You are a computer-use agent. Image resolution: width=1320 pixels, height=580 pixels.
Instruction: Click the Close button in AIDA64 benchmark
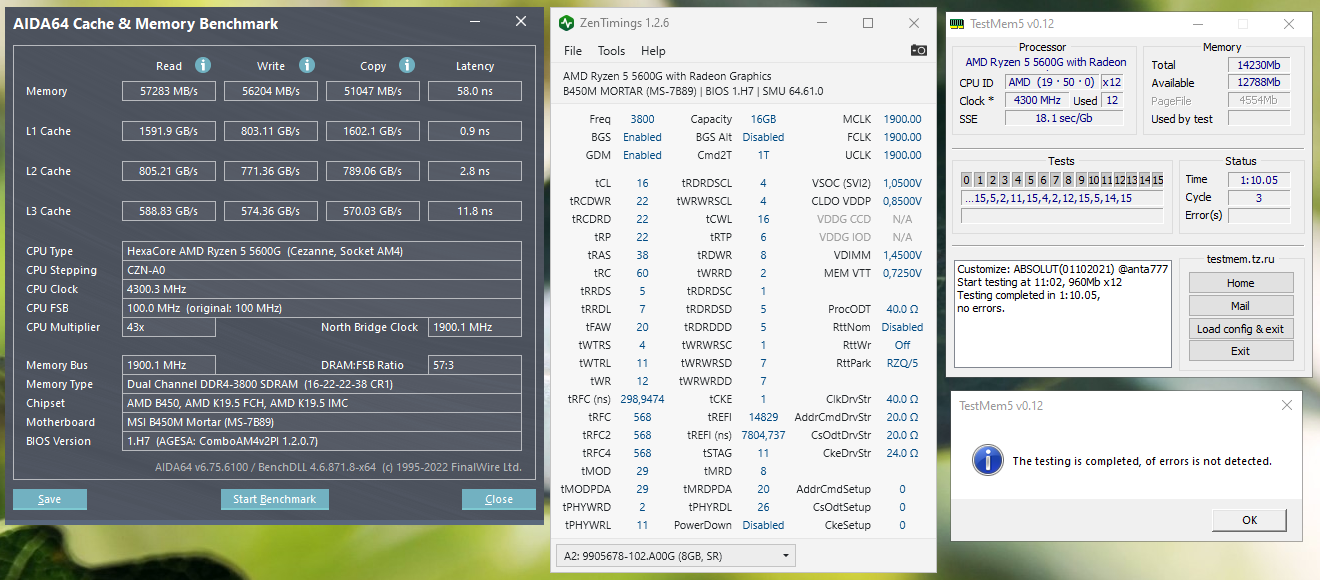pos(499,499)
